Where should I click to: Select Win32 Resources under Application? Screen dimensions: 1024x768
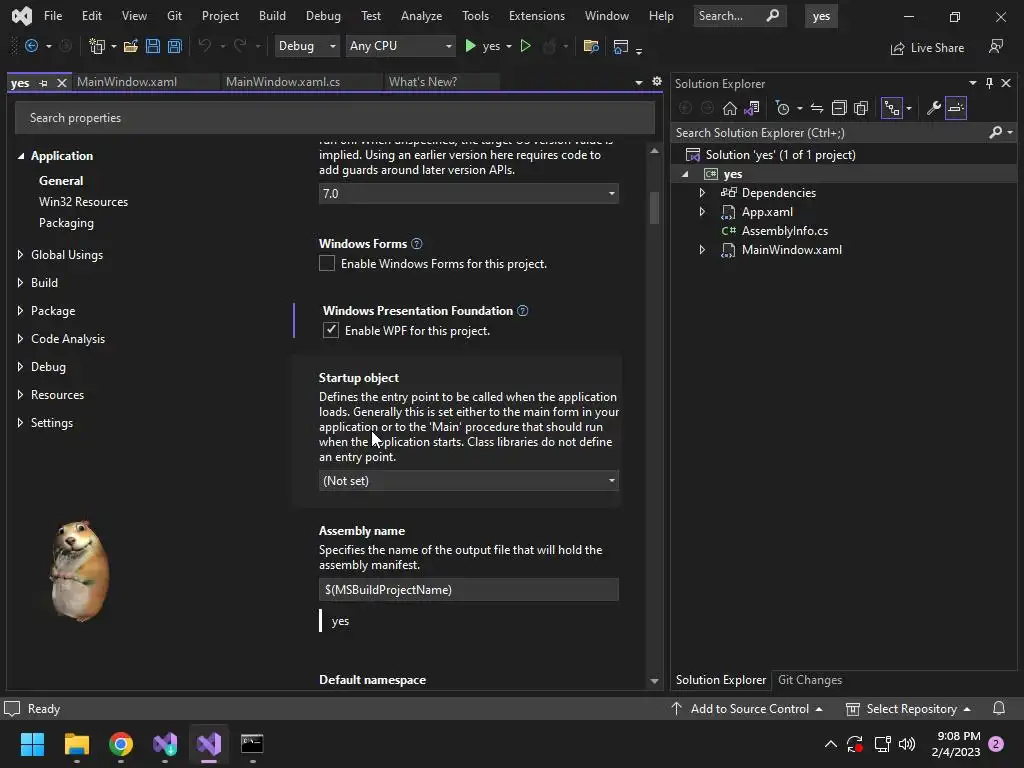point(84,202)
